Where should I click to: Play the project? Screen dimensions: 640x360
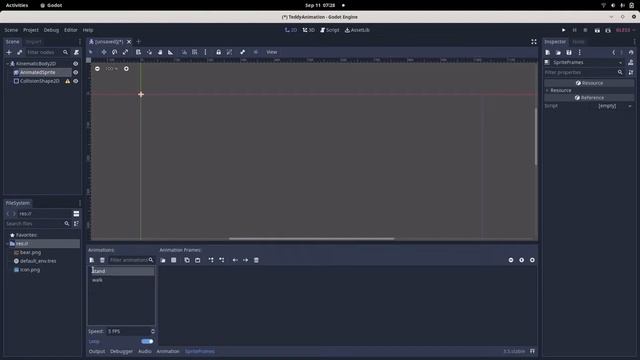tap(563, 30)
